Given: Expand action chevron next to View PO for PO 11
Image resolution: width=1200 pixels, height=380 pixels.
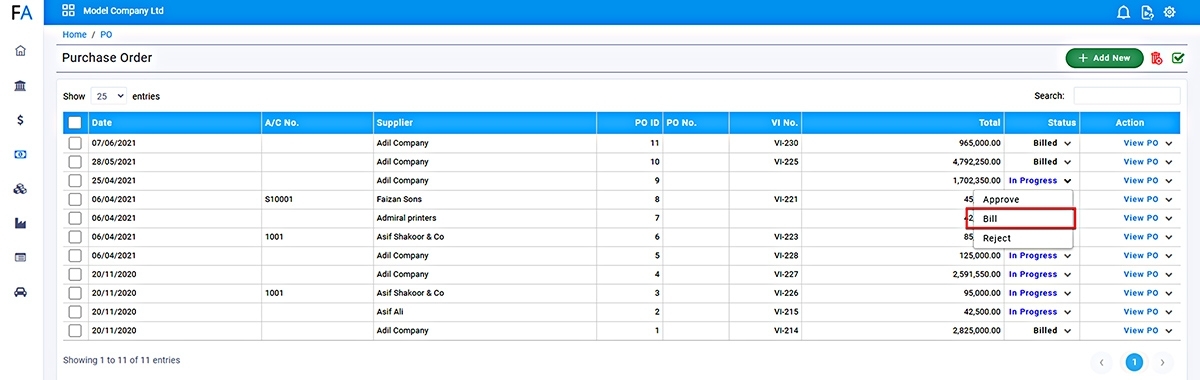Looking at the screenshot, I should click(1168, 143).
